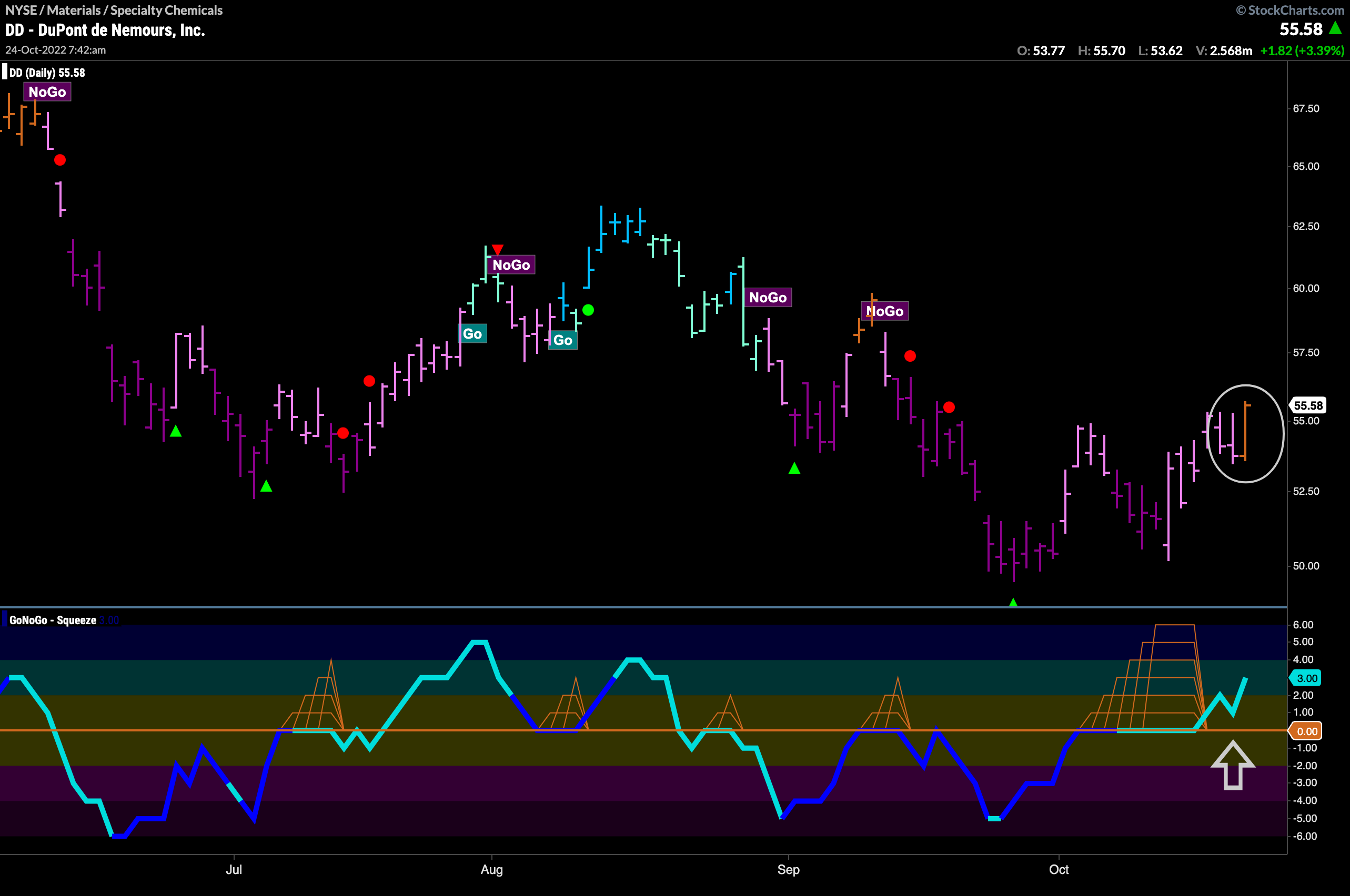Click the Sep label on time axis
Image resolution: width=1350 pixels, height=896 pixels.
coord(789,869)
